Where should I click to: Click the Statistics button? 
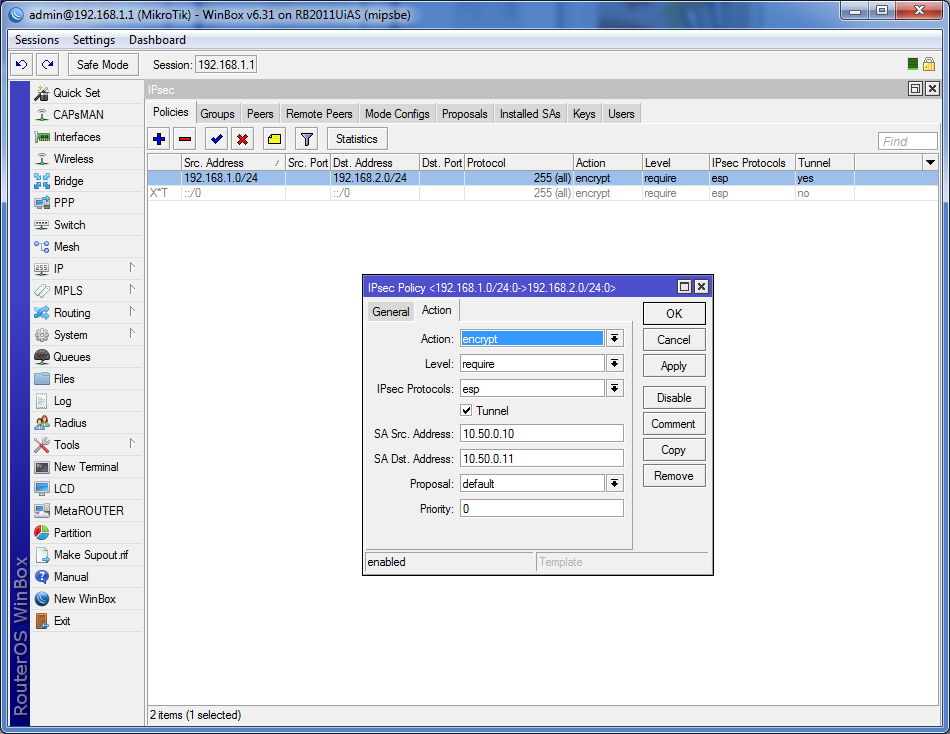(x=357, y=139)
